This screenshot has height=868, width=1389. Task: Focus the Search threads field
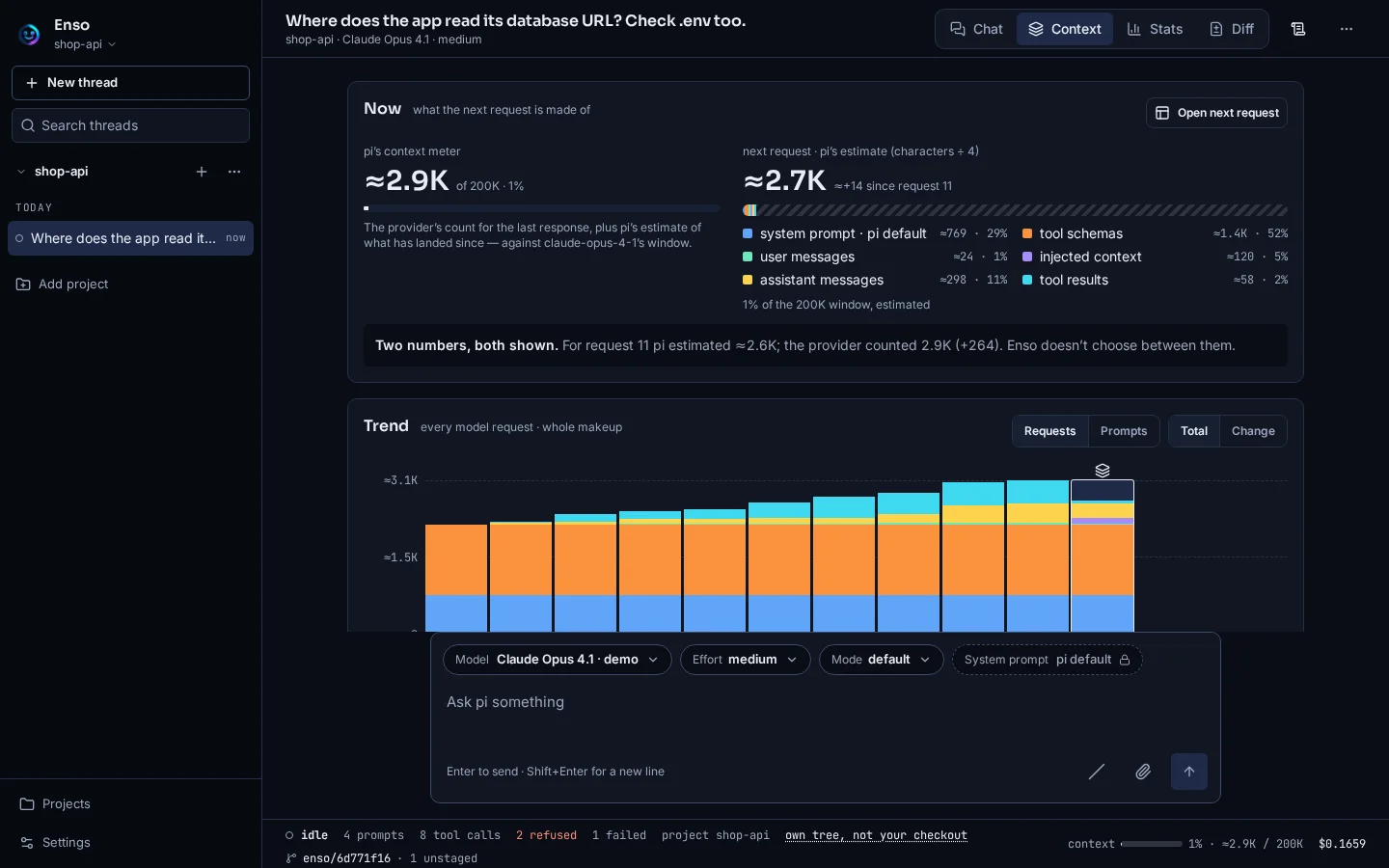pyautogui.click(x=130, y=125)
